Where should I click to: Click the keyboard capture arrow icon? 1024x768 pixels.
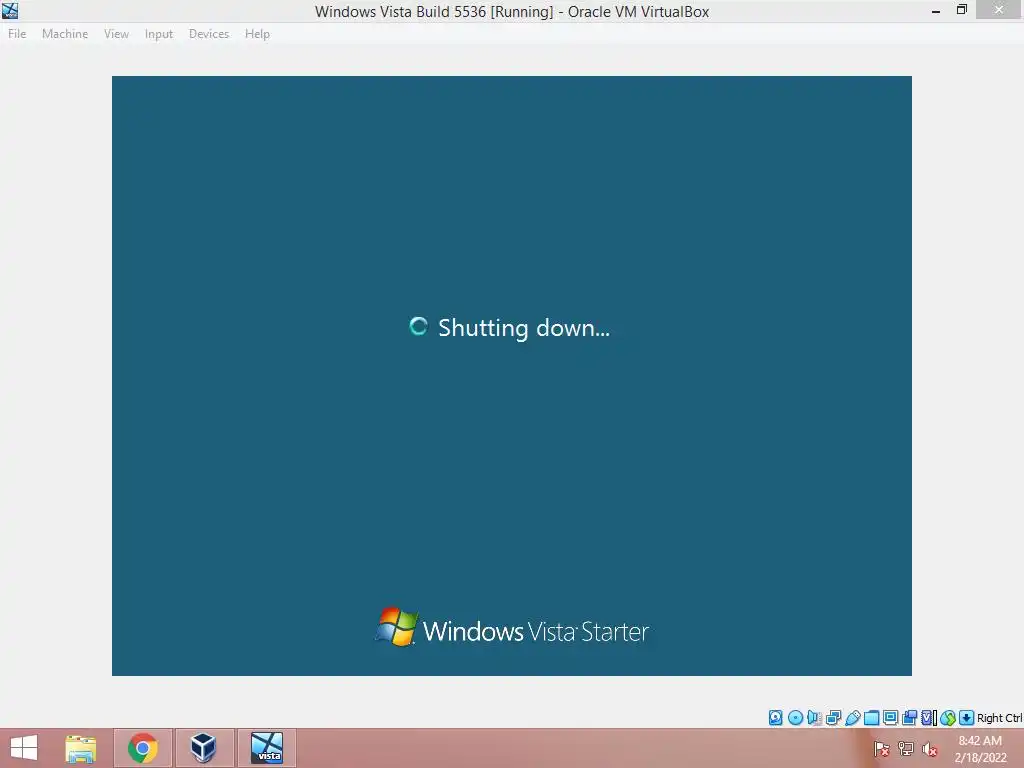coord(967,718)
